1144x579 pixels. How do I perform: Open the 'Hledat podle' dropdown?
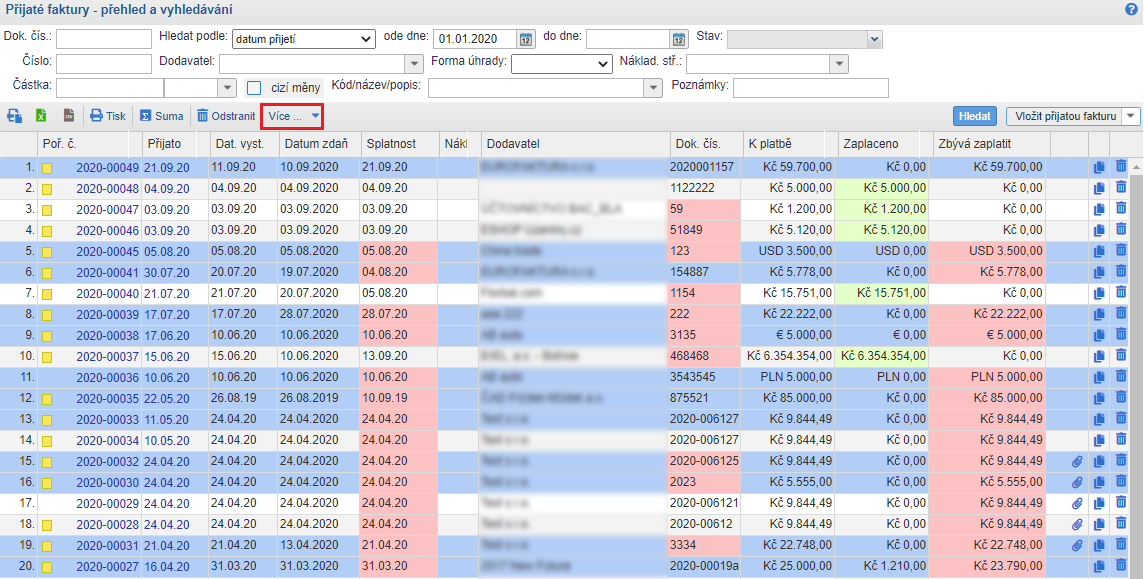click(303, 40)
